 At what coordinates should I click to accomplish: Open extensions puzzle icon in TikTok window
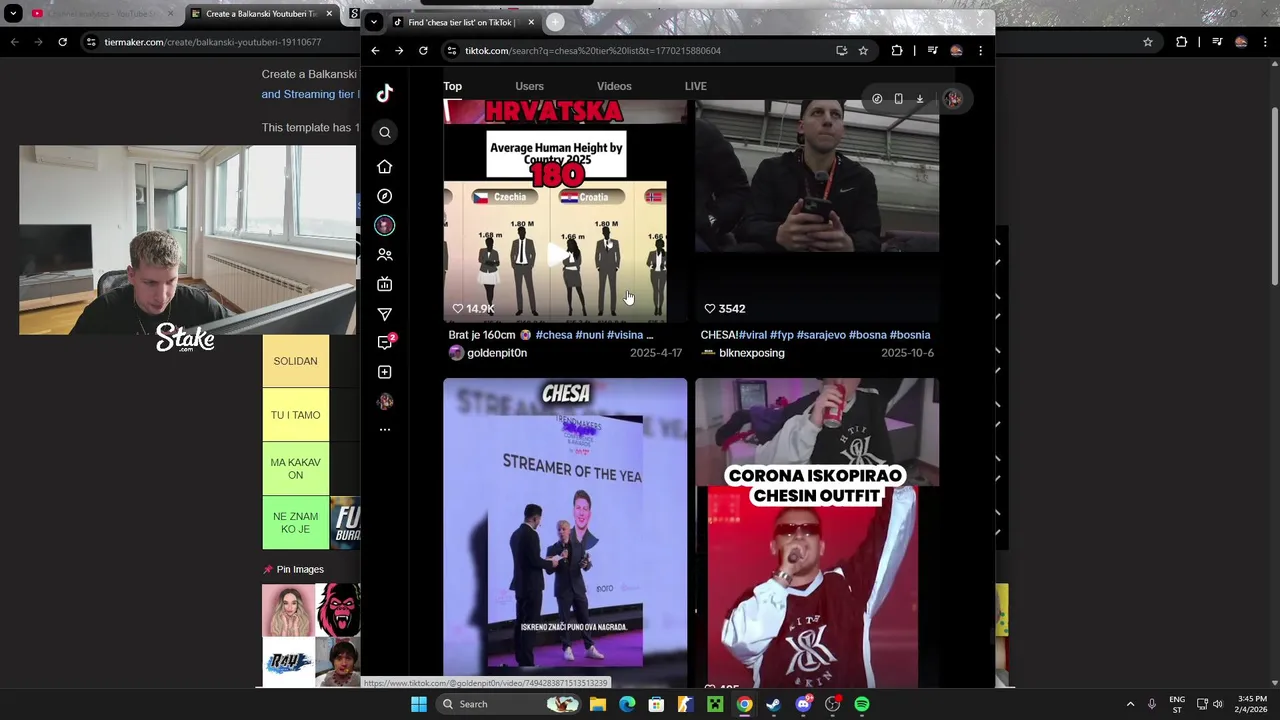897,51
